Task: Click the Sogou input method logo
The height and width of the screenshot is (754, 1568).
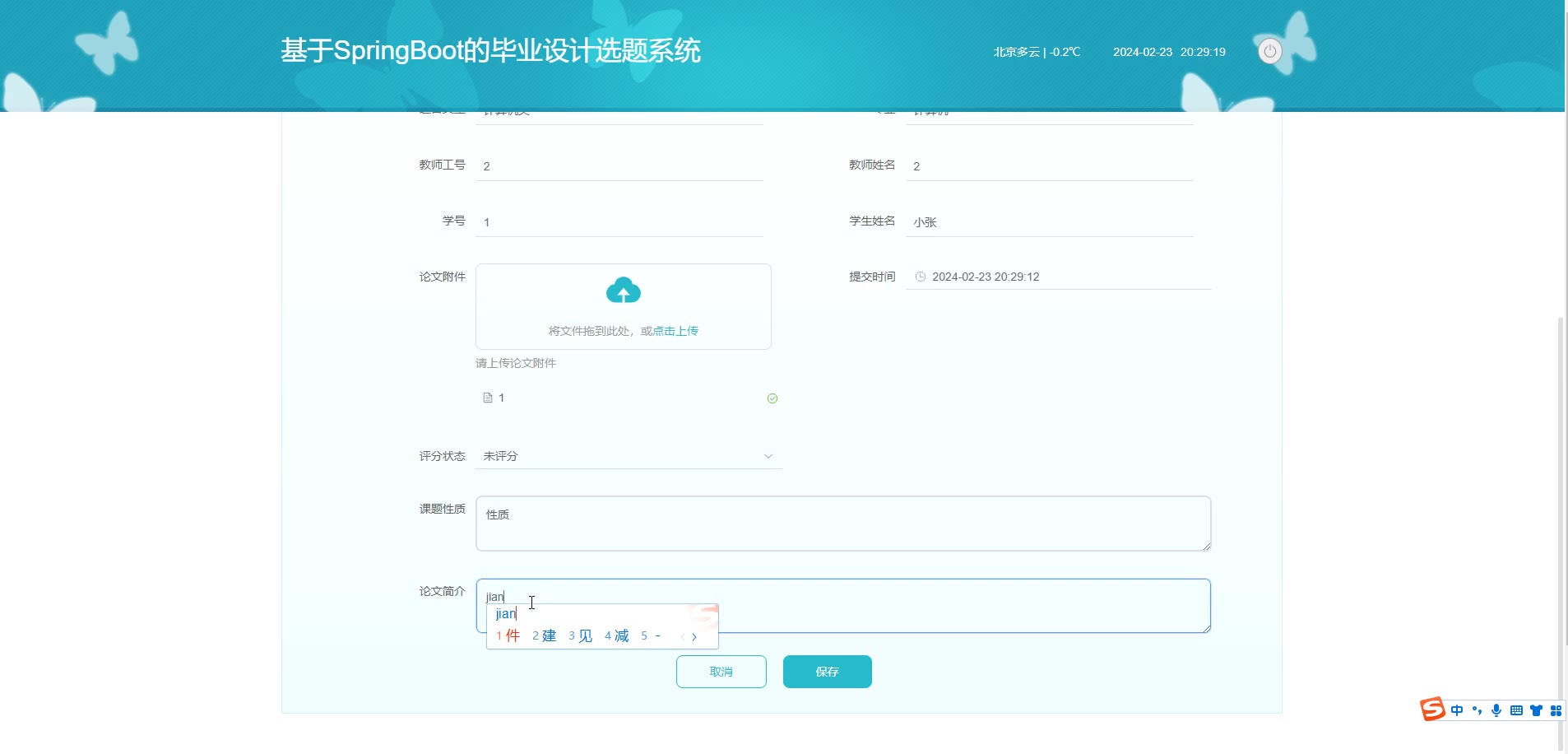Action: coord(1432,710)
